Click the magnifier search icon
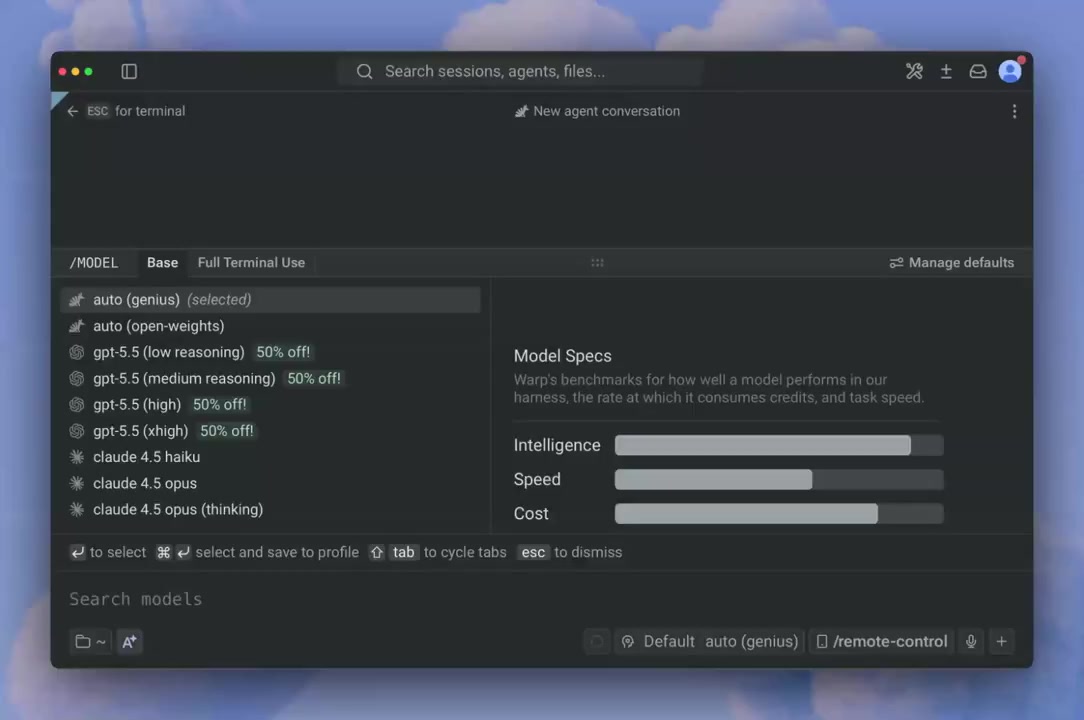 point(364,71)
